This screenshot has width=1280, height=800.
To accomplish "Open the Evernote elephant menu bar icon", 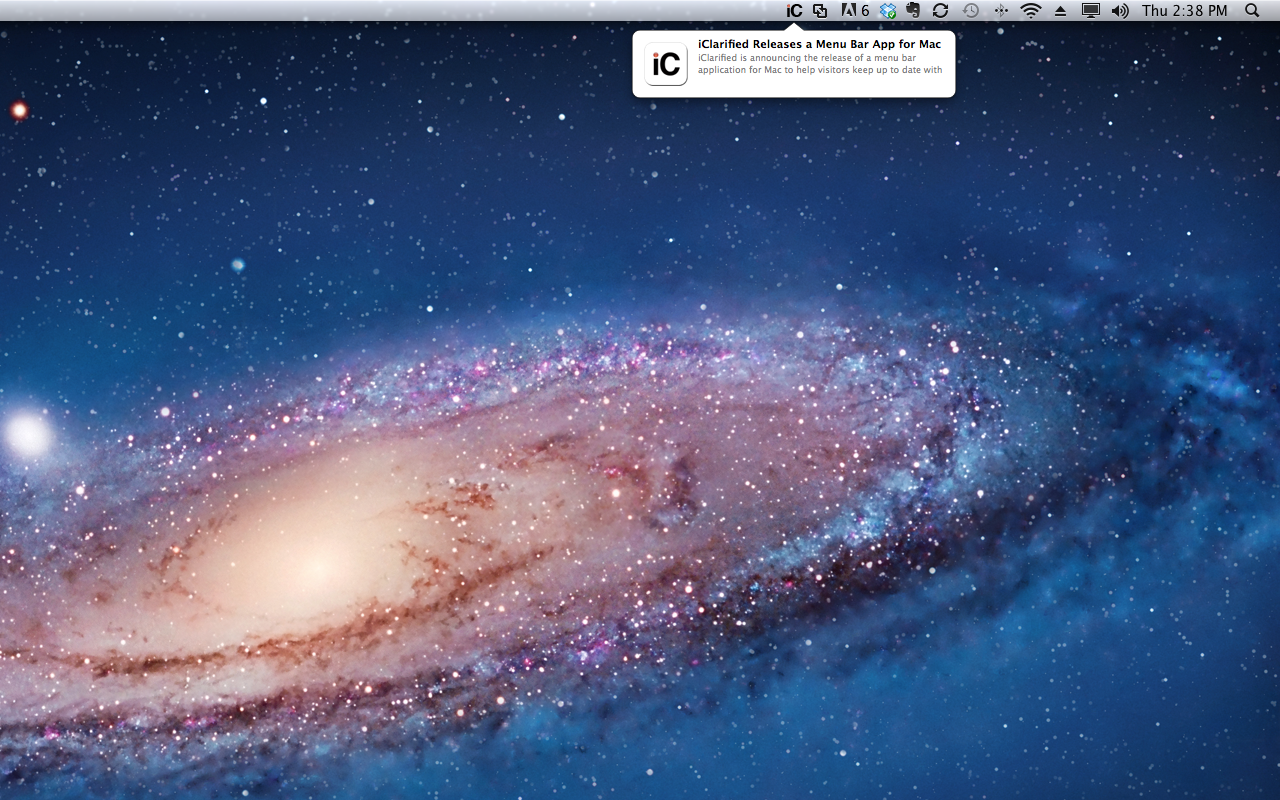I will click(x=913, y=11).
